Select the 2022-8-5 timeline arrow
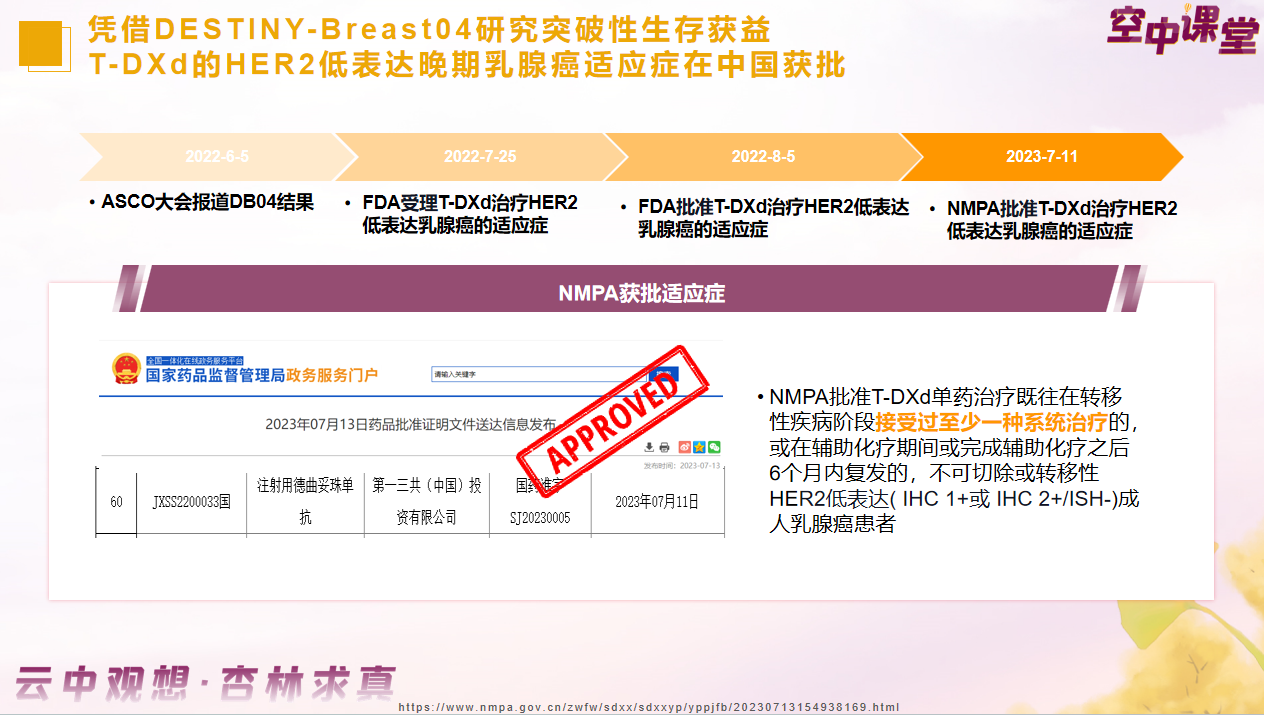Viewport: 1264px width, 715px height. [763, 157]
